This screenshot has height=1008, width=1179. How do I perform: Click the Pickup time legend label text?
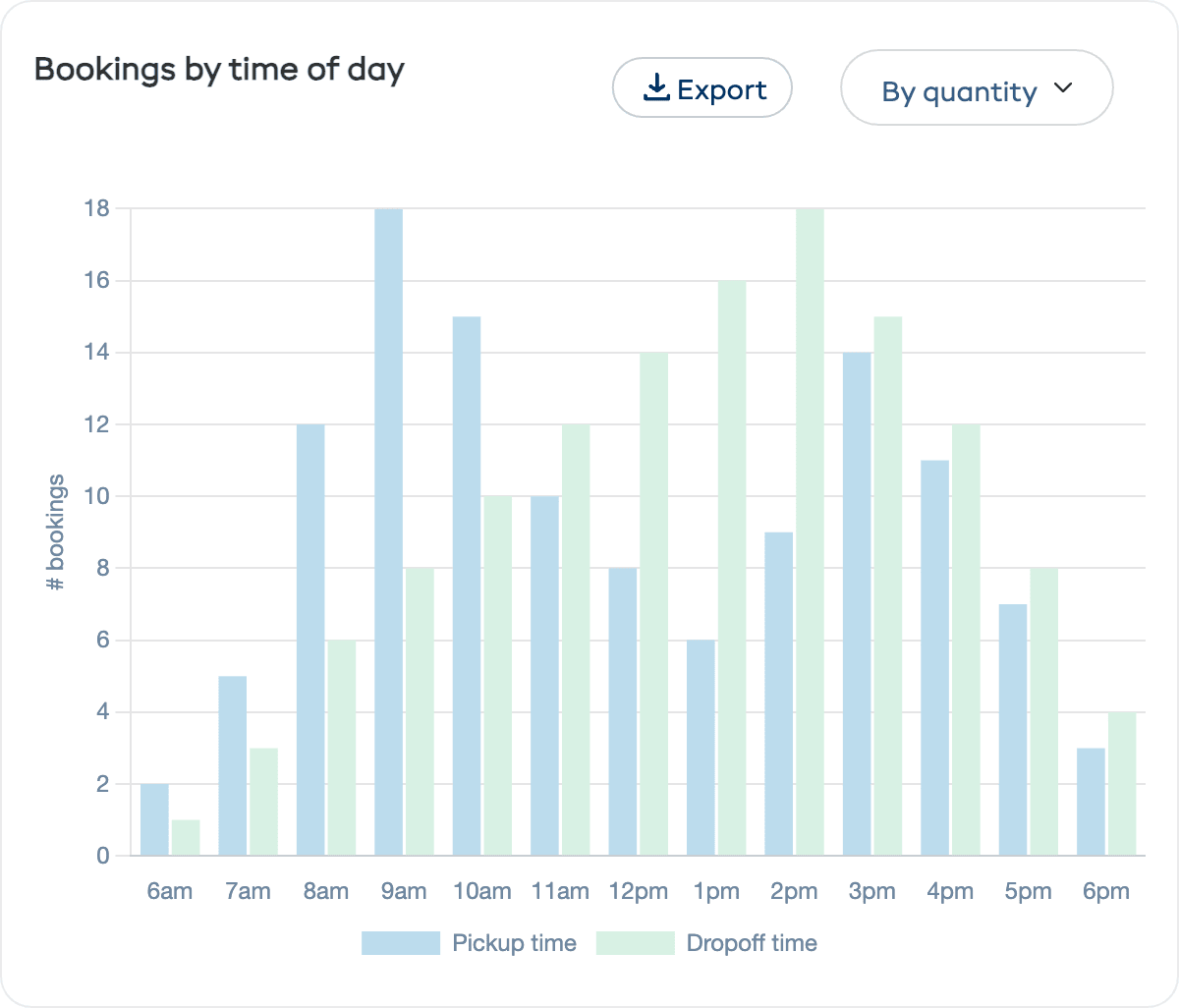[x=513, y=942]
